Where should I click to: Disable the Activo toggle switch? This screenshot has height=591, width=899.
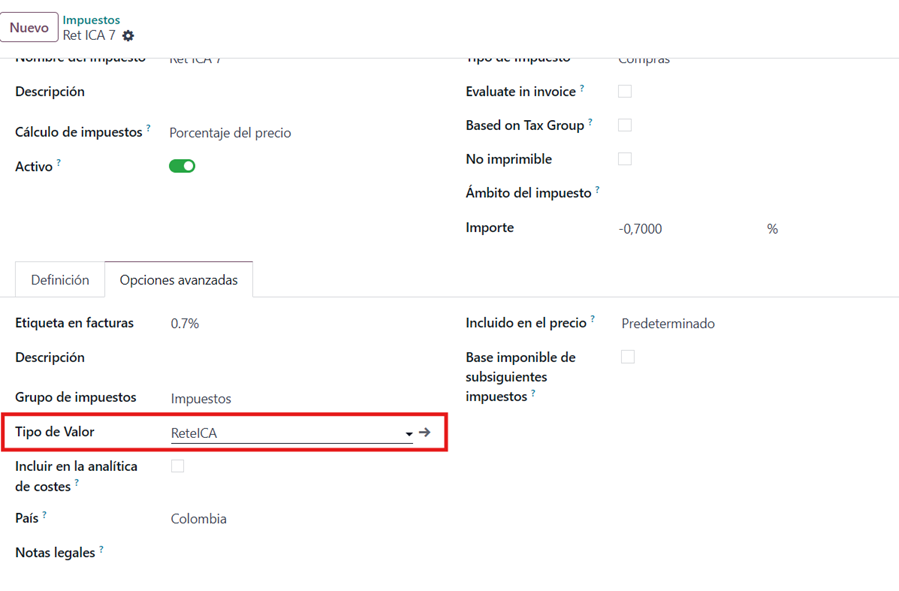182,166
